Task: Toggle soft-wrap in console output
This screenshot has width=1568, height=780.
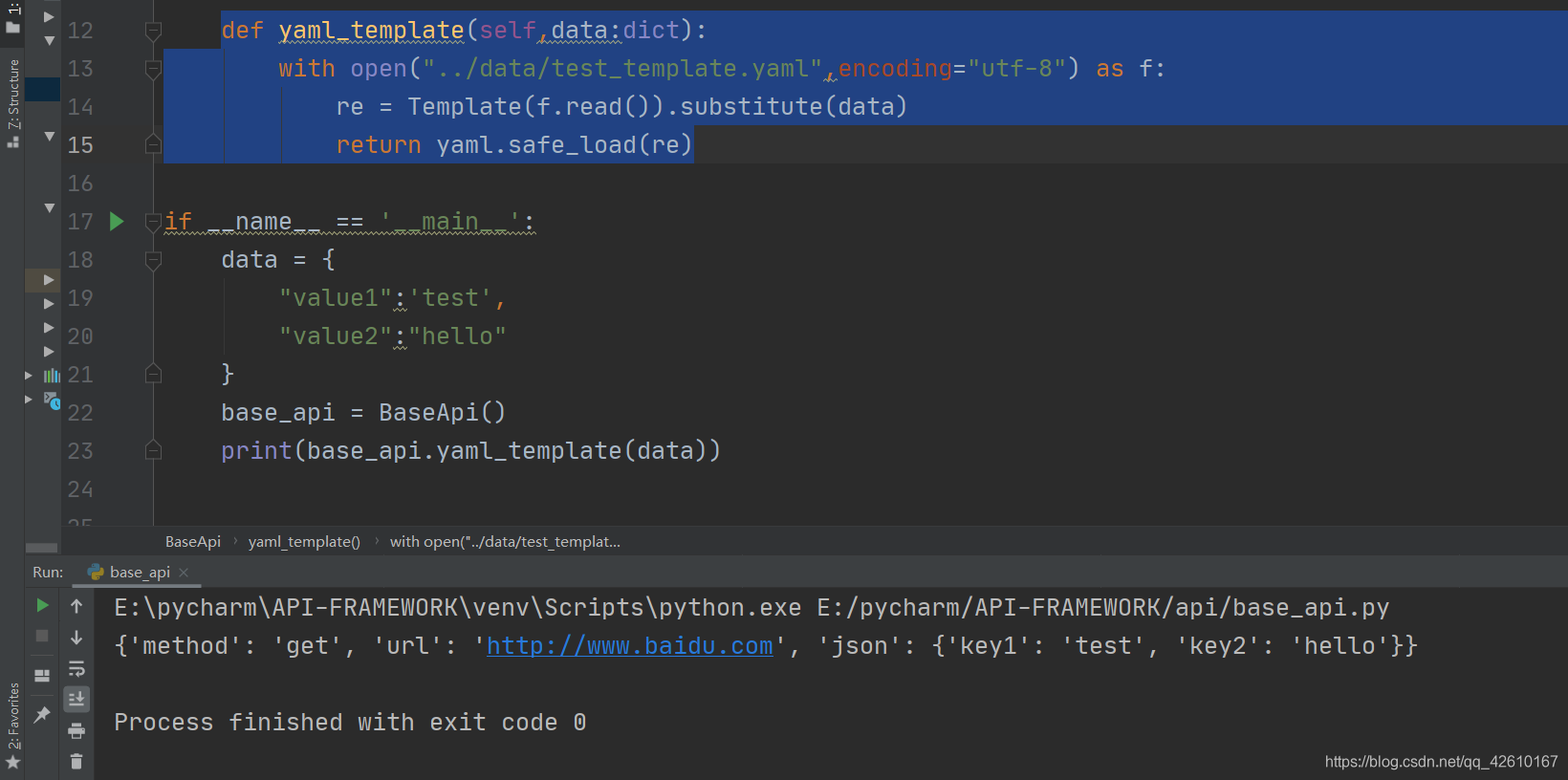Action: pyautogui.click(x=76, y=668)
